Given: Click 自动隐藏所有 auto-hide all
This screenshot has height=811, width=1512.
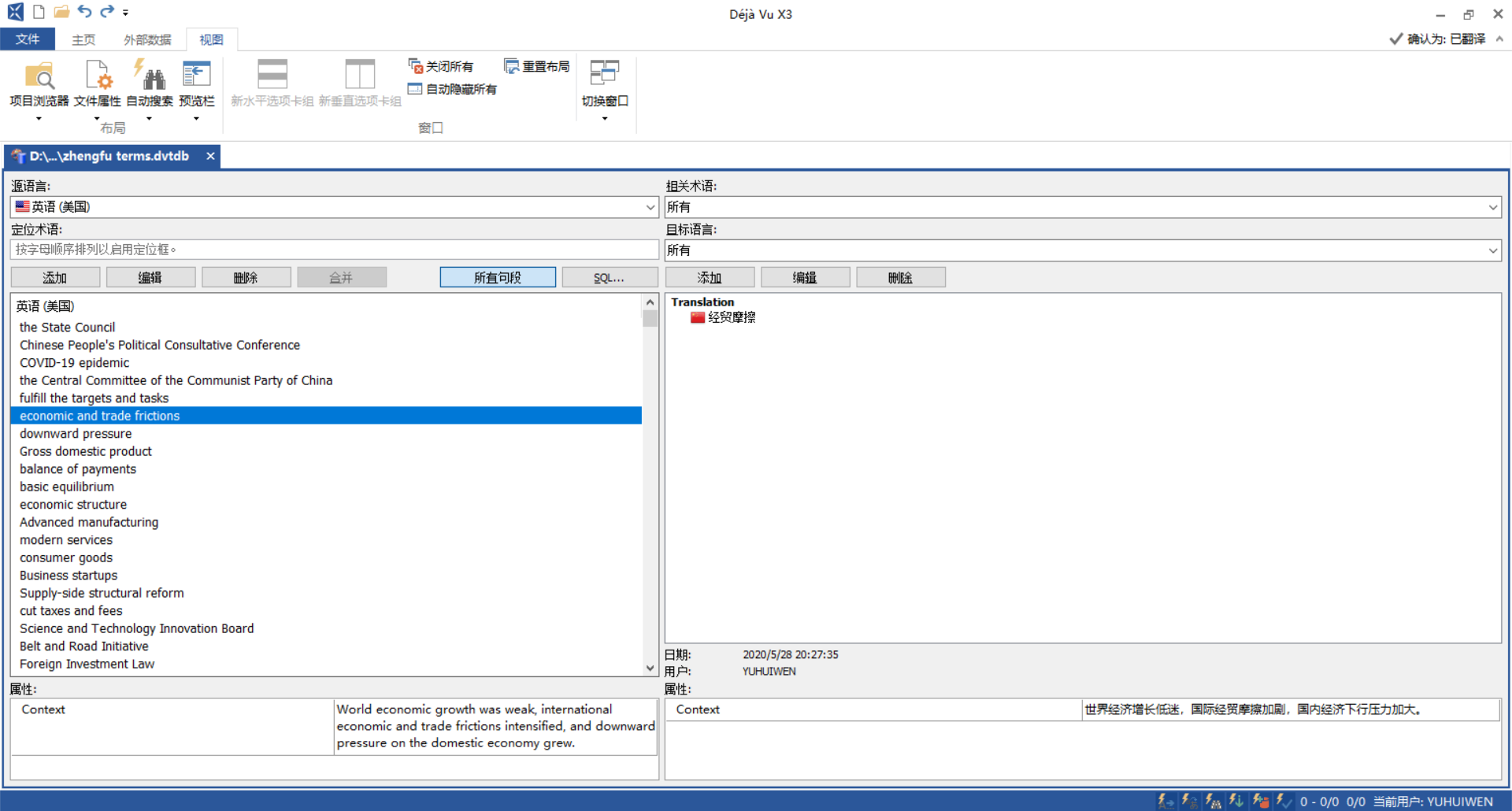Looking at the screenshot, I should pyautogui.click(x=452, y=89).
